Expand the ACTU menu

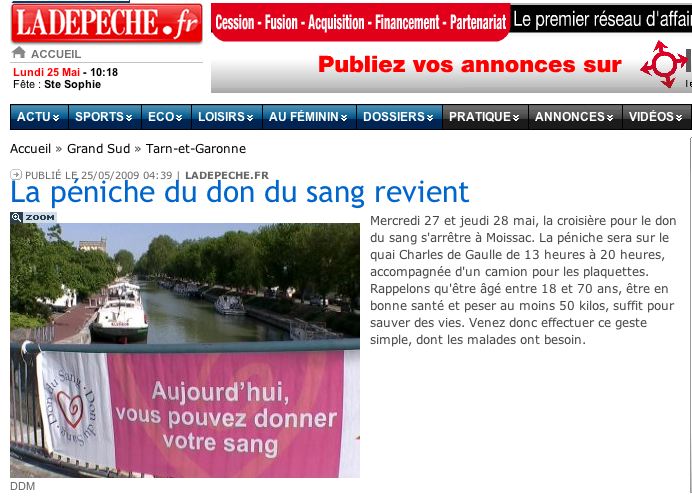pos(39,117)
